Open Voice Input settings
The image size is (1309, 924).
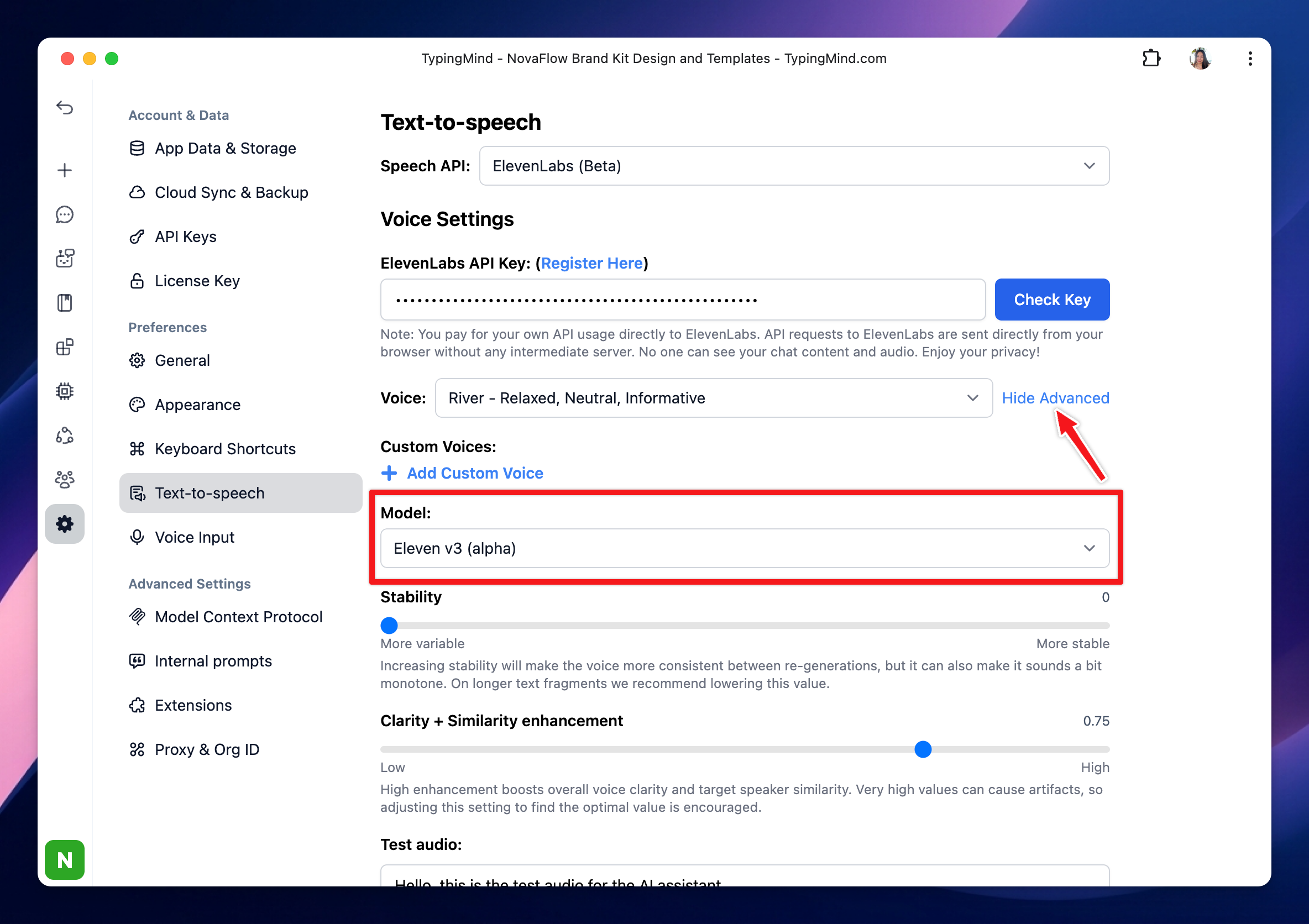(x=240, y=537)
